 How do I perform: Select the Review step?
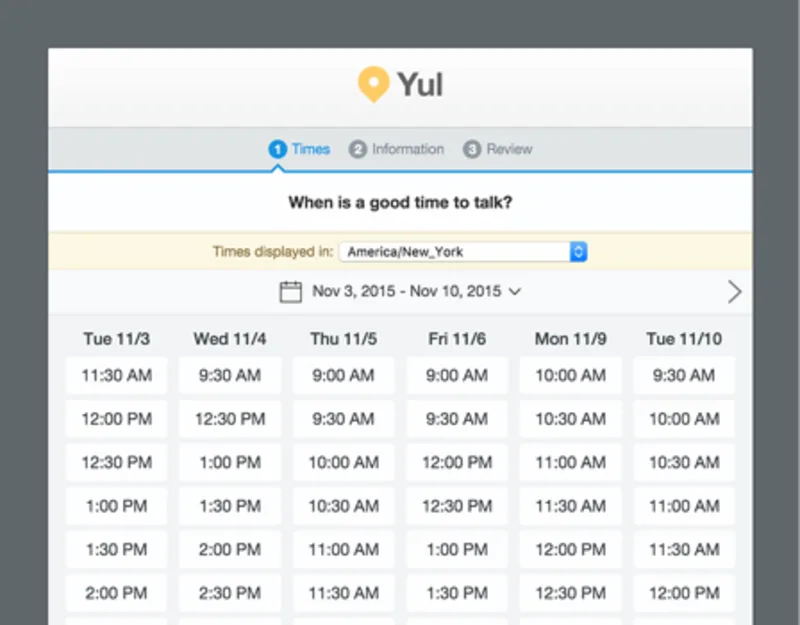506,148
